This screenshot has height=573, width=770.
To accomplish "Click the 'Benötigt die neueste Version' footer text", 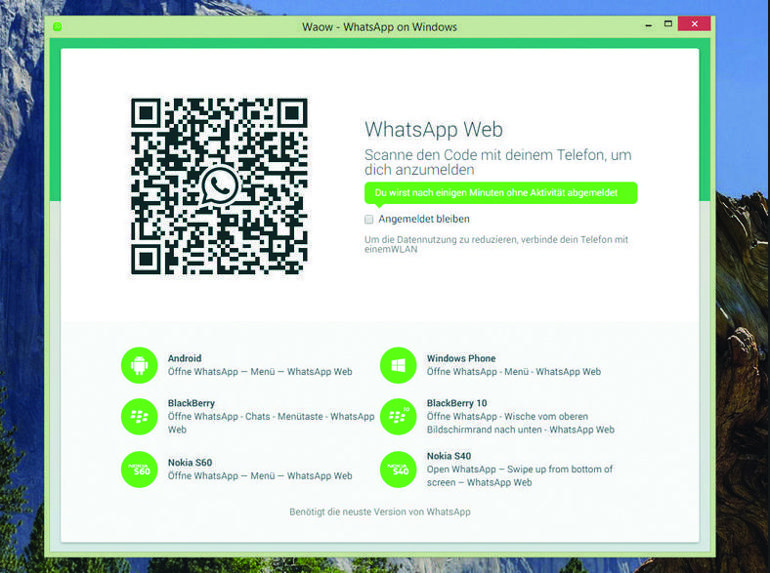I will click(379, 512).
